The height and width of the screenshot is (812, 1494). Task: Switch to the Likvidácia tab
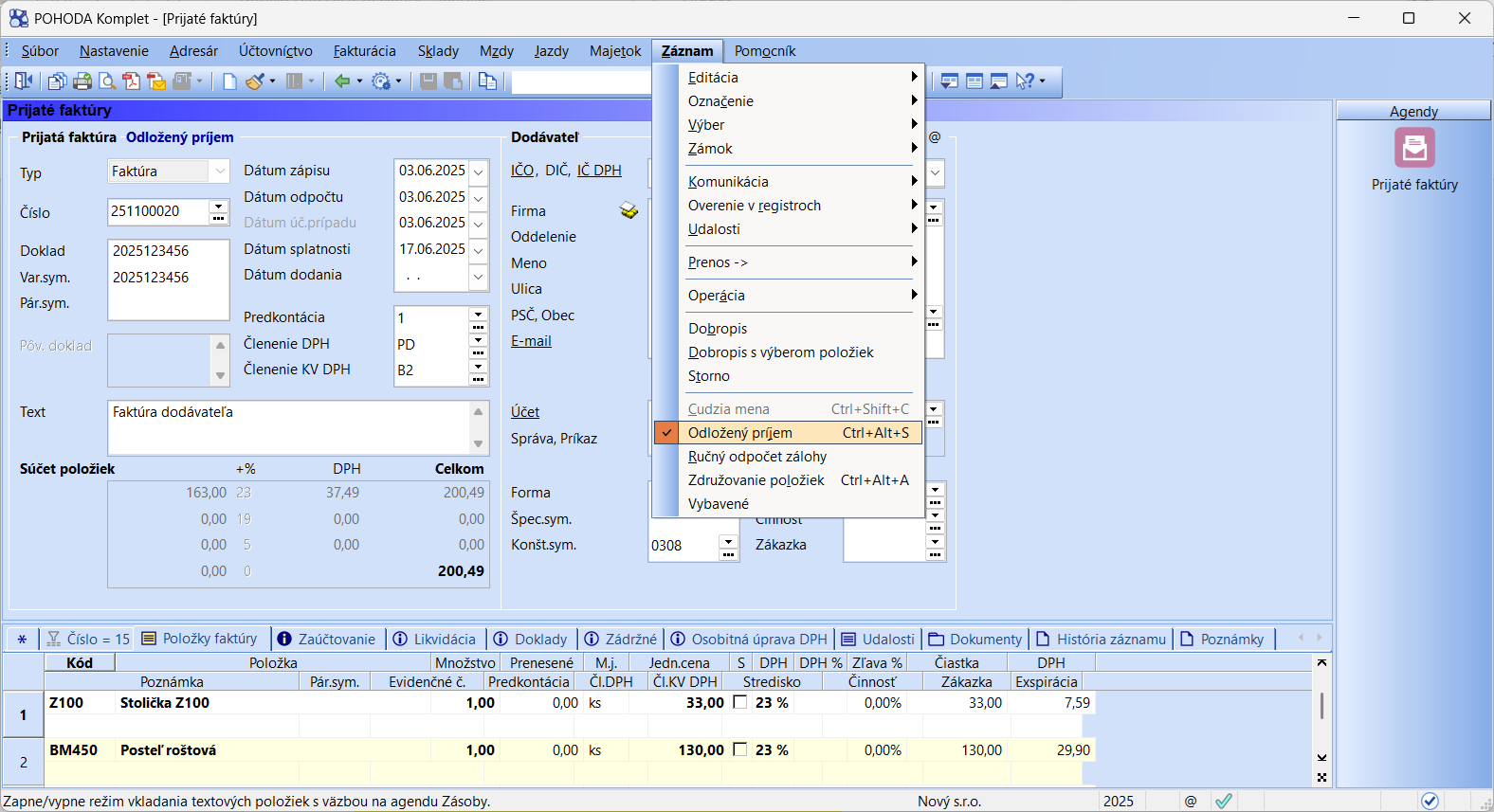[434, 640]
